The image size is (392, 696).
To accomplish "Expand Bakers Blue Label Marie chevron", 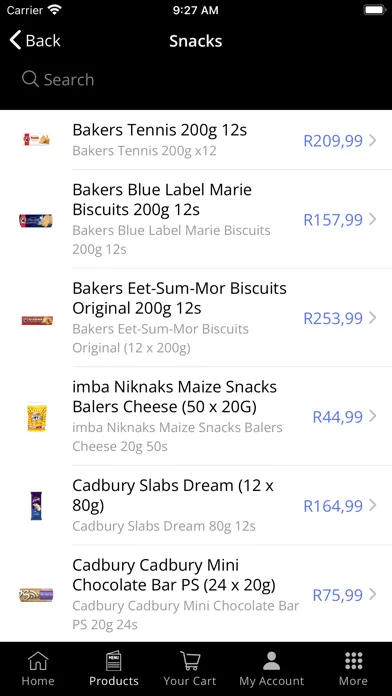I will coord(373,219).
